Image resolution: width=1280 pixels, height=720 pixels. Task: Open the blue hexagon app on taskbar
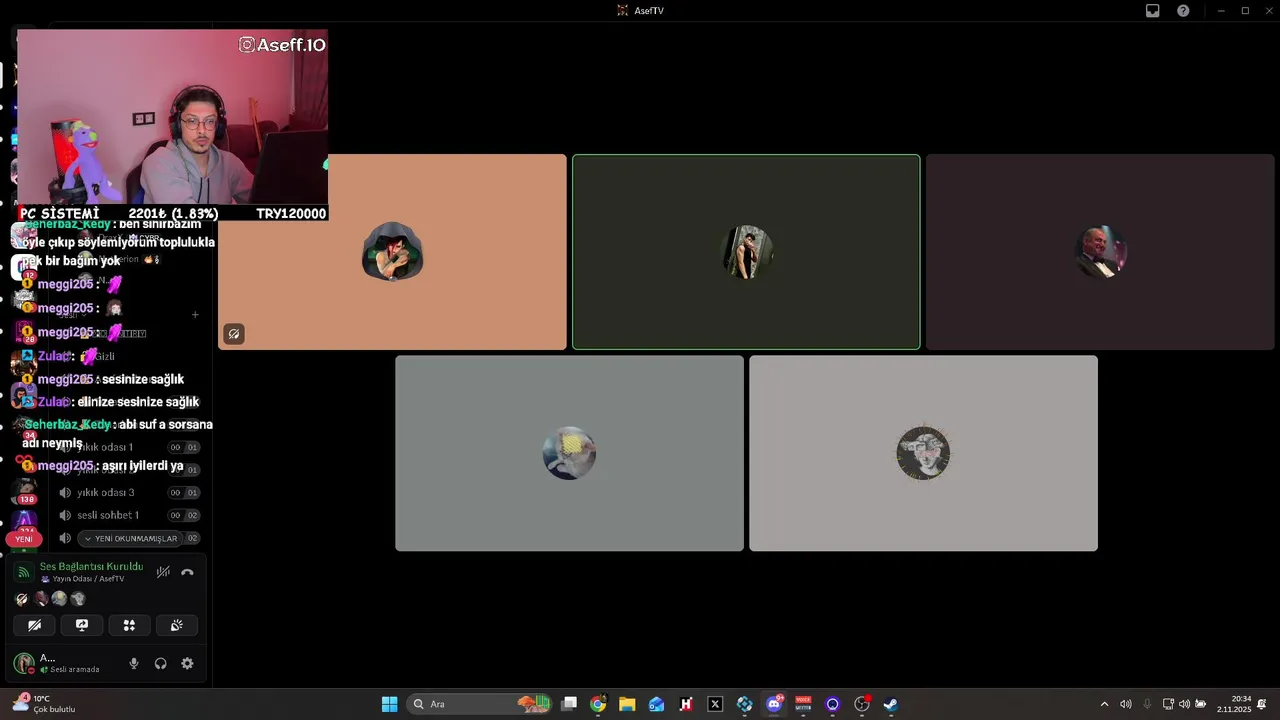[744, 704]
